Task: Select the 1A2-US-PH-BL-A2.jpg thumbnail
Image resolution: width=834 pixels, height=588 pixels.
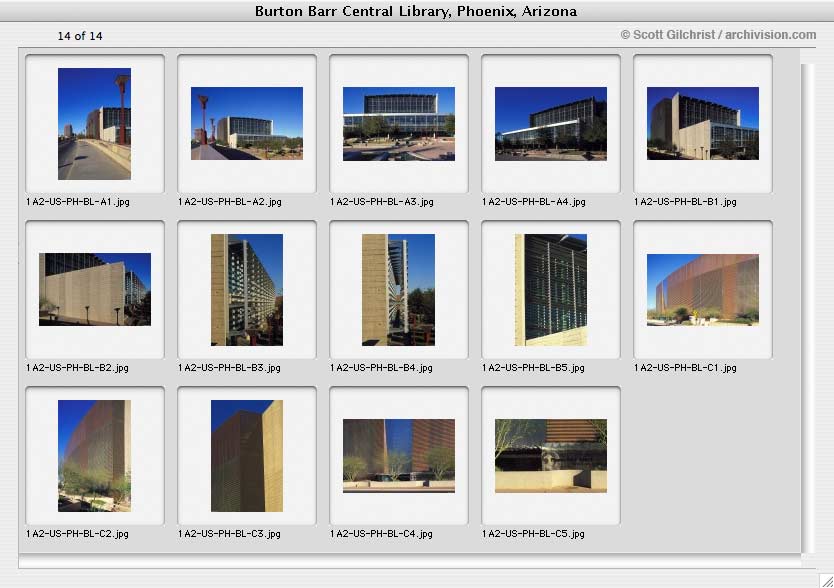Action: click(247, 123)
